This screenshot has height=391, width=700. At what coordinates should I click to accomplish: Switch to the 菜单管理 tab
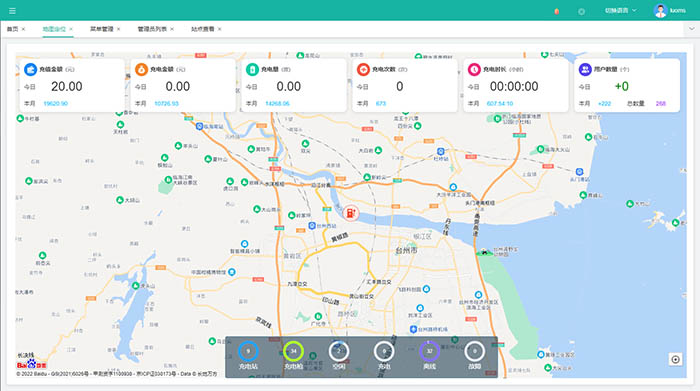pos(102,29)
